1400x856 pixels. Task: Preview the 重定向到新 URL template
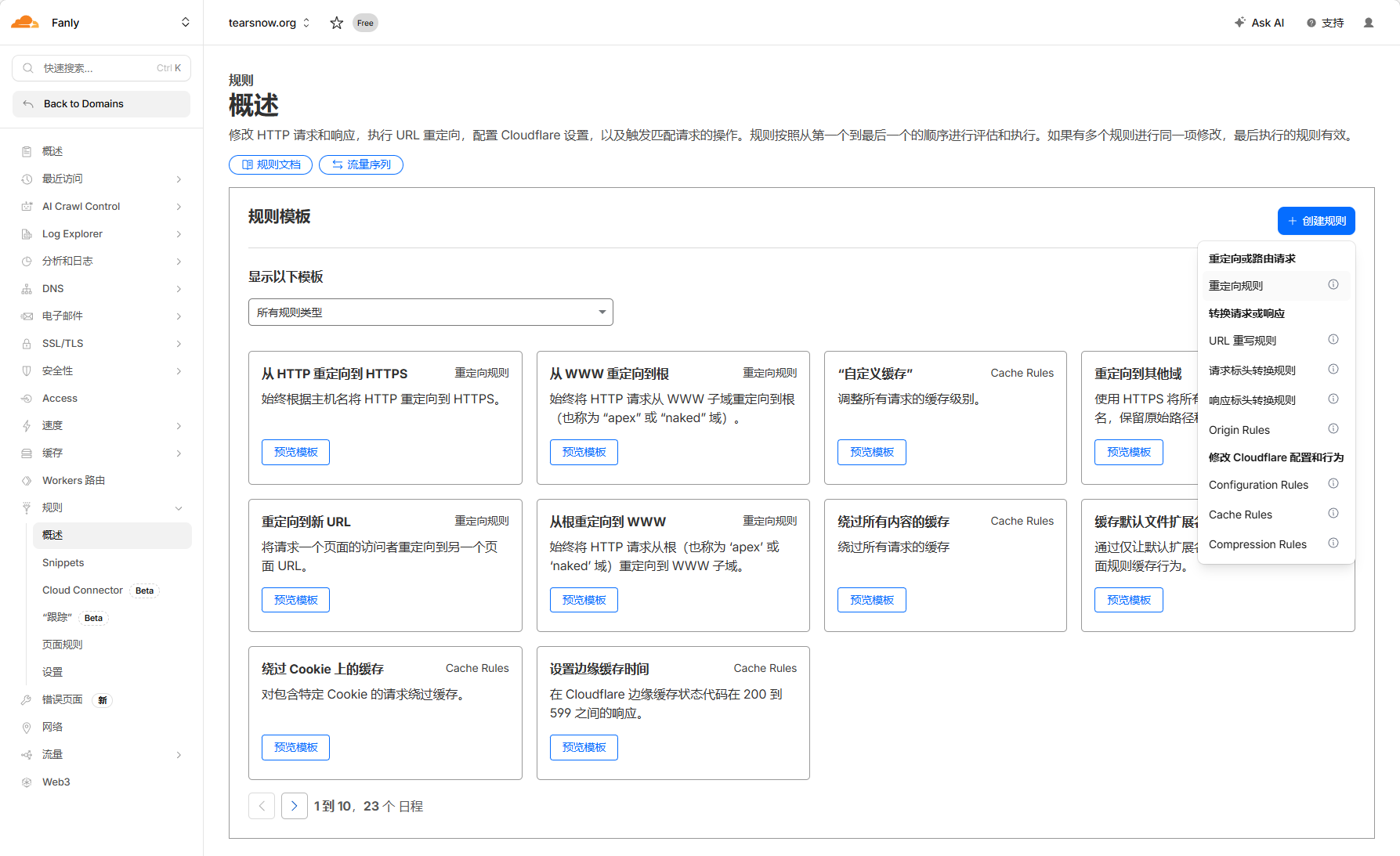[295, 600]
